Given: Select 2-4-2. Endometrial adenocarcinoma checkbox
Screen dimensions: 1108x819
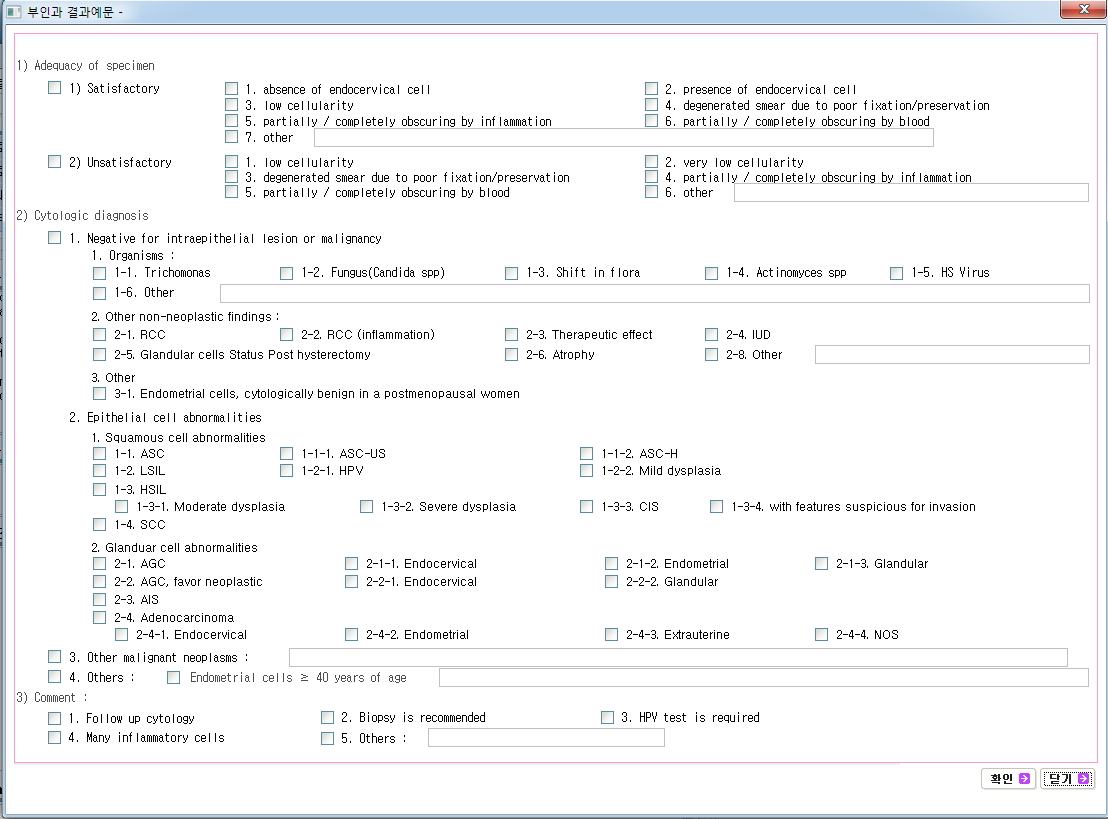Looking at the screenshot, I should click(x=351, y=634).
